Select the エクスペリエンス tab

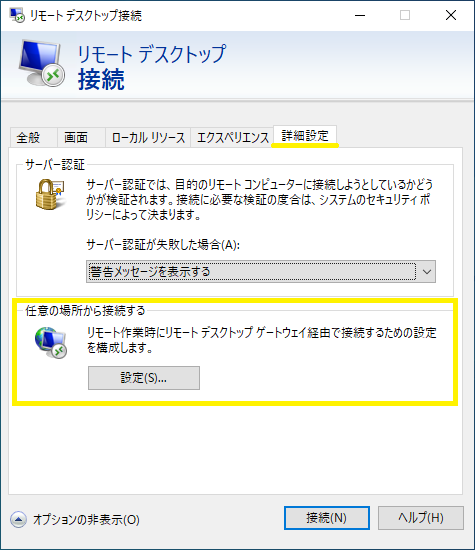232,138
